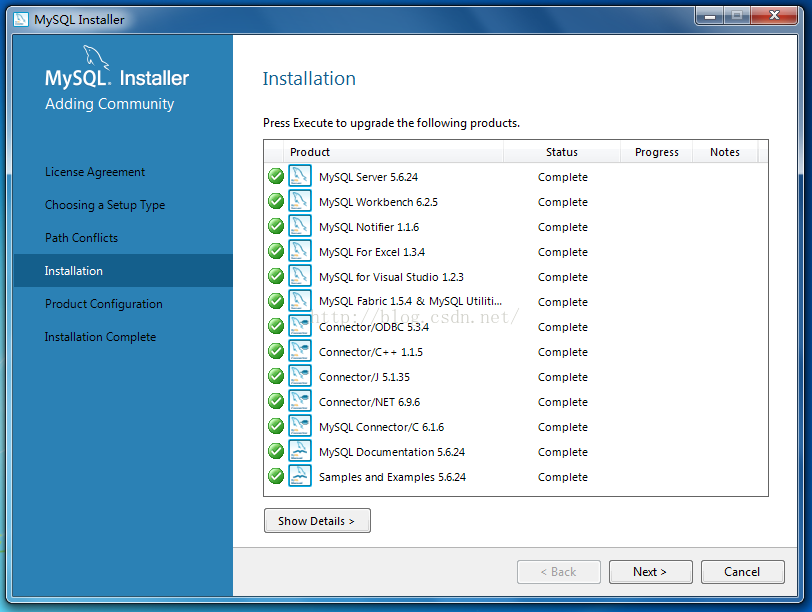The width and height of the screenshot is (812, 612).
Task: Sort list by Status column header
Action: coord(562,152)
